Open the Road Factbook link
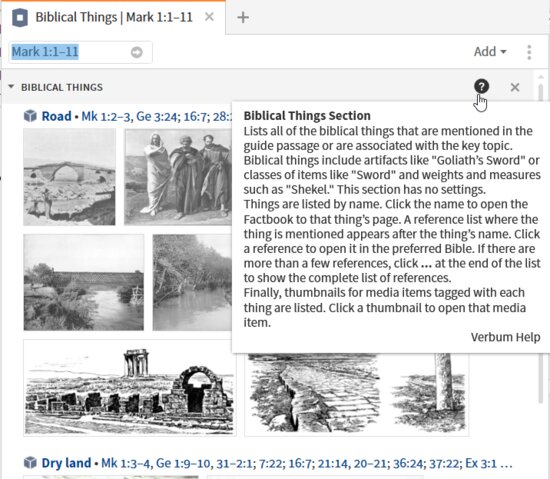This screenshot has width=550, height=479. point(56,116)
